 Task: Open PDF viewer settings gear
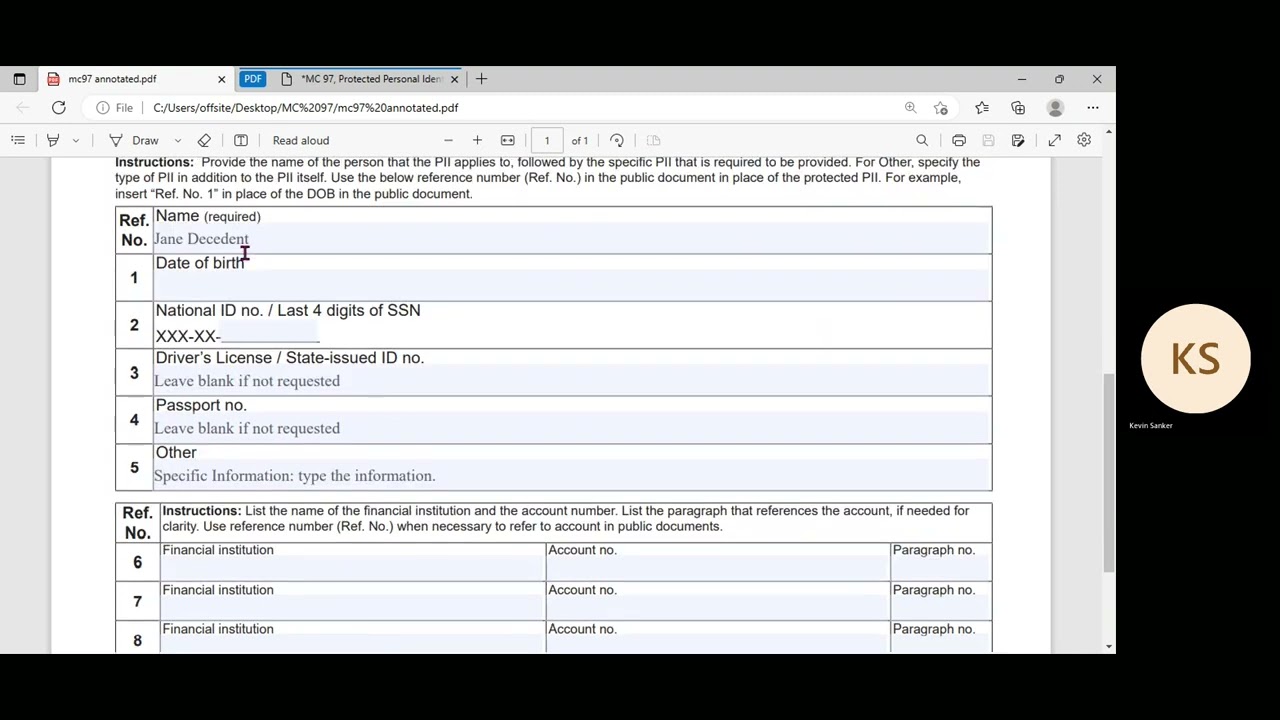1084,141
